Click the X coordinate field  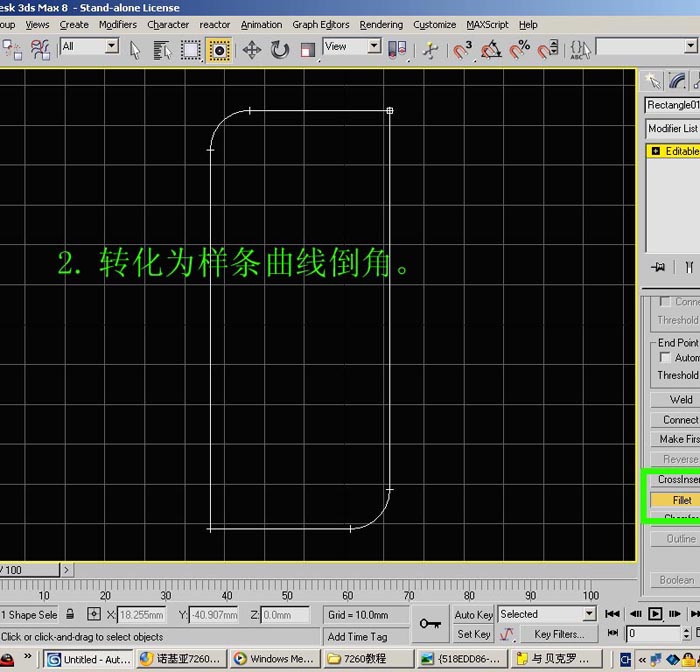click(x=141, y=615)
